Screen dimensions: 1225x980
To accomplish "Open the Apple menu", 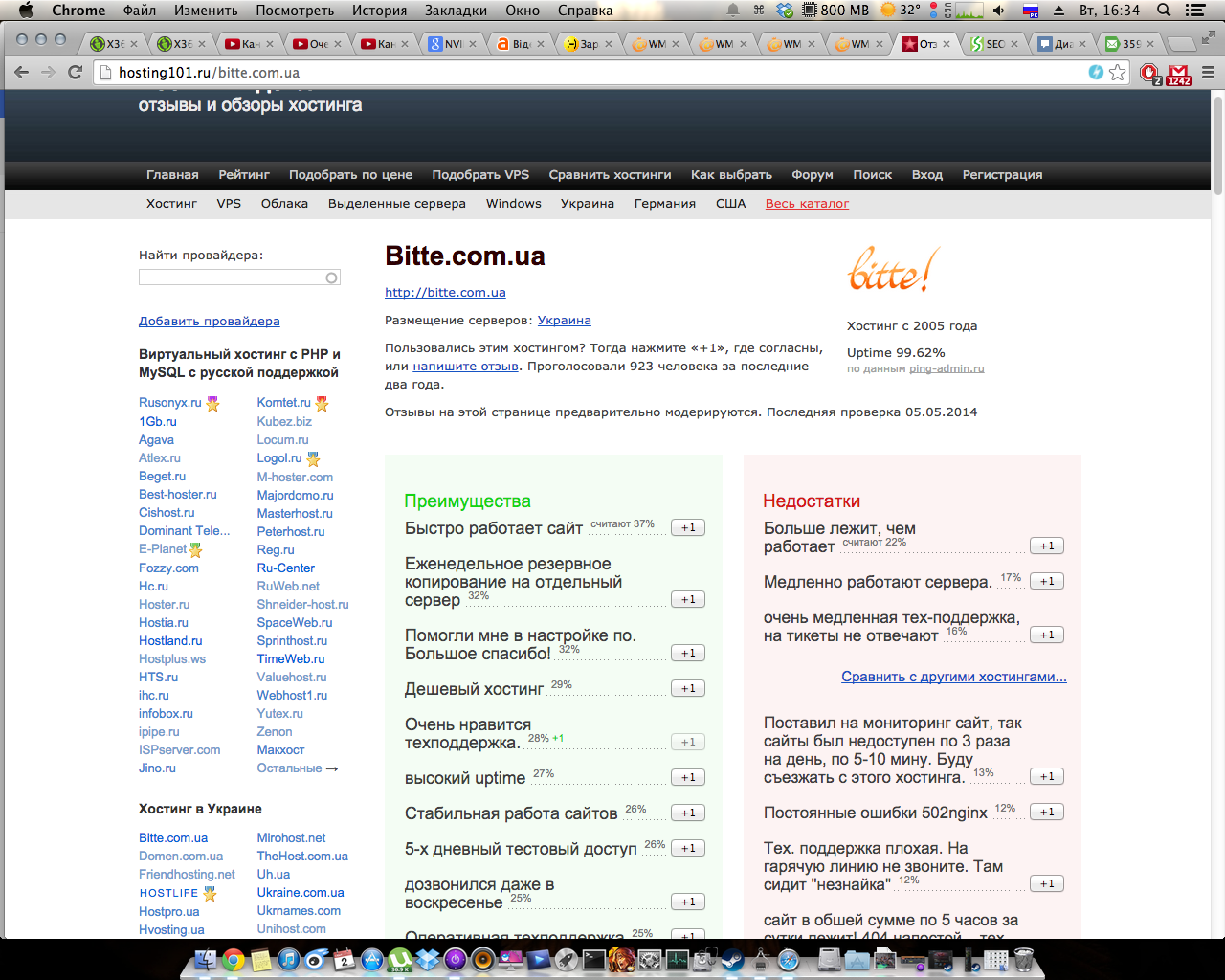I will 26,11.
